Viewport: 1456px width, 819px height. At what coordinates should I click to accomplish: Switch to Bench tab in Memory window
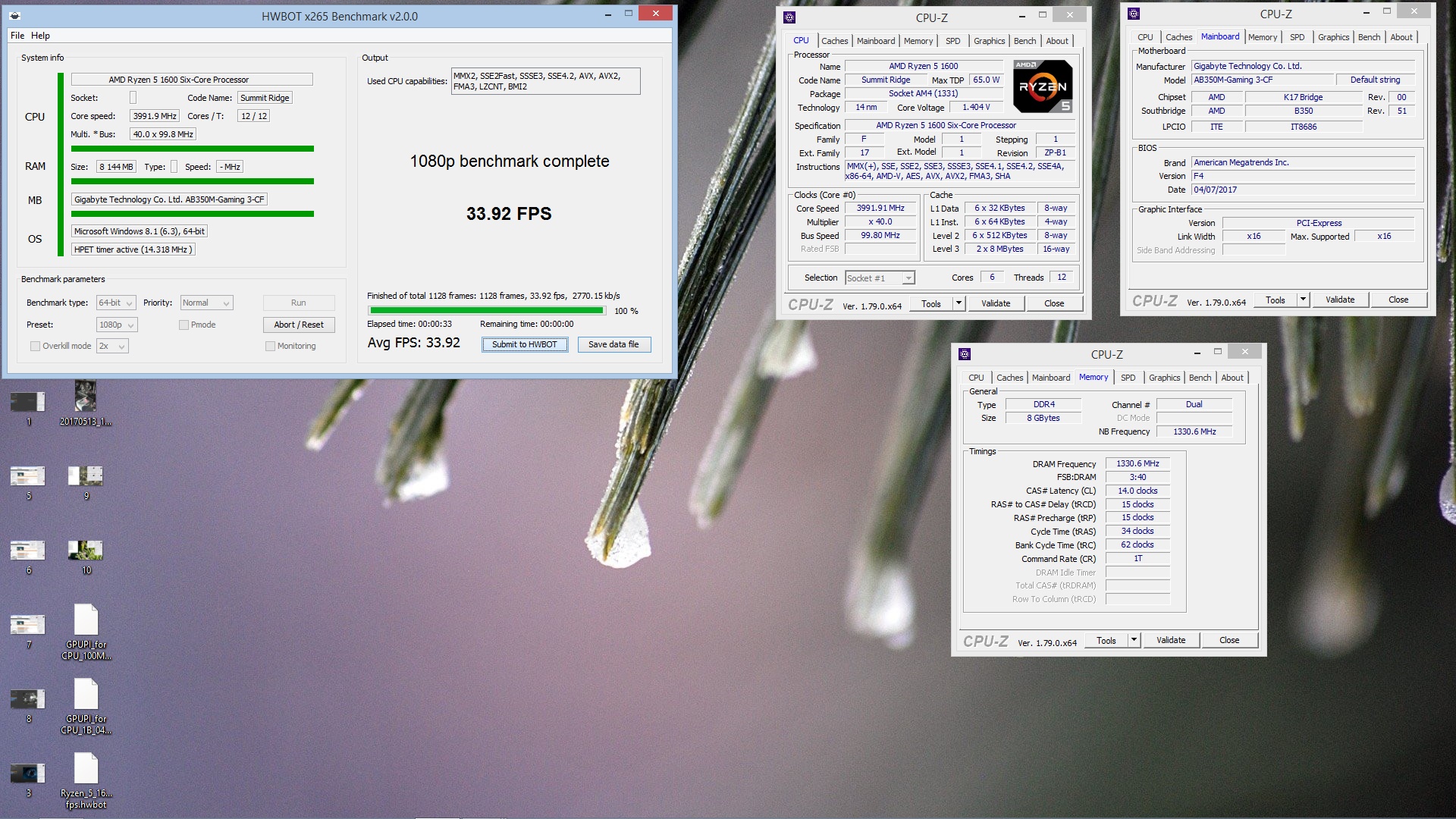tap(1200, 378)
